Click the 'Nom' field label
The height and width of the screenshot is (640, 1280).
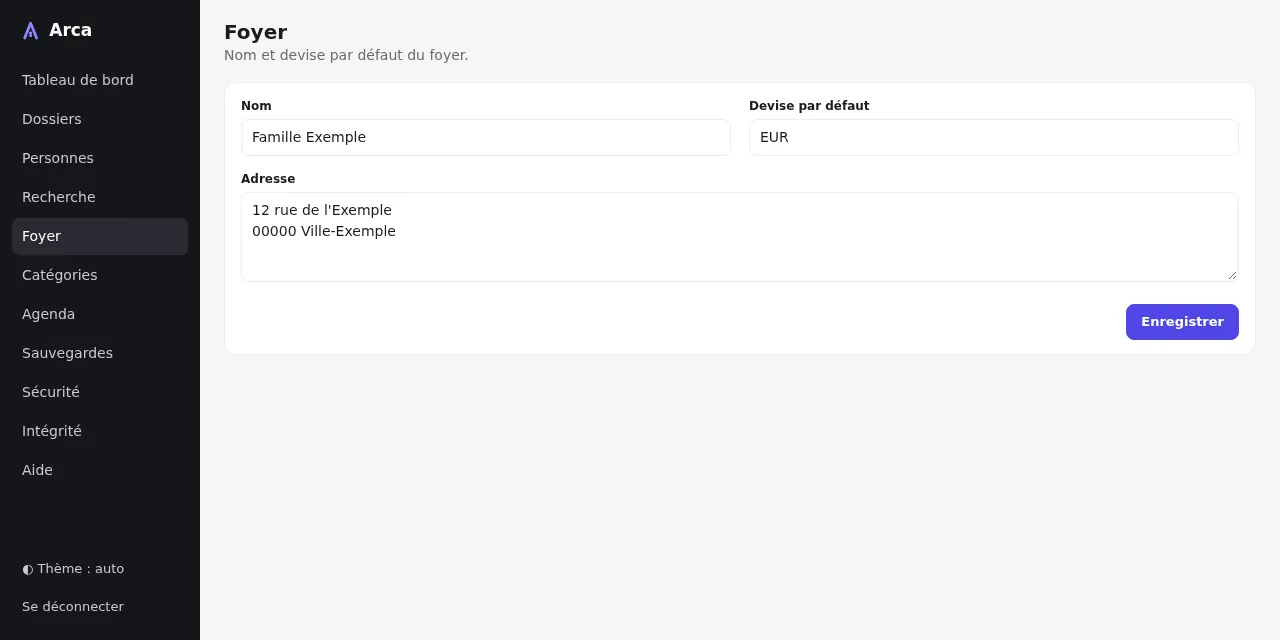coord(256,106)
